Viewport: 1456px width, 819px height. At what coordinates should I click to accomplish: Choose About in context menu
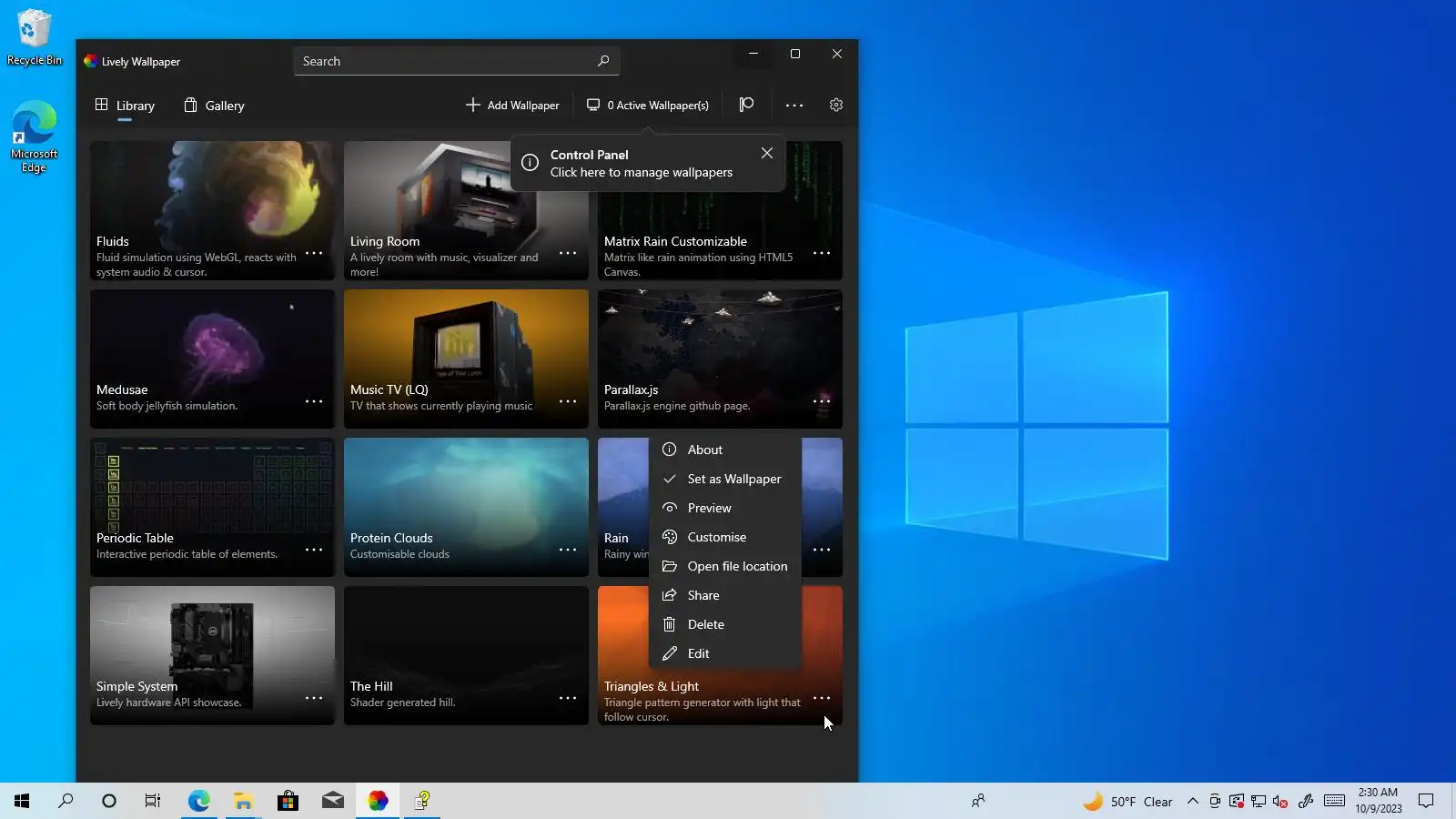(725, 450)
